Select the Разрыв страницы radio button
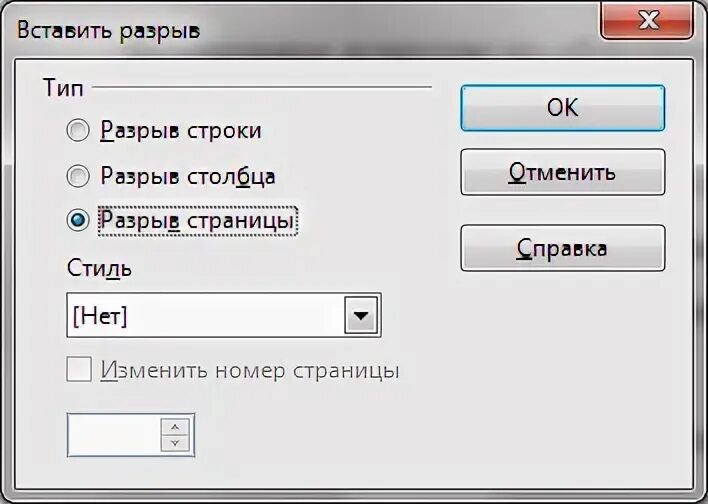The width and height of the screenshot is (708, 504). click(x=78, y=220)
